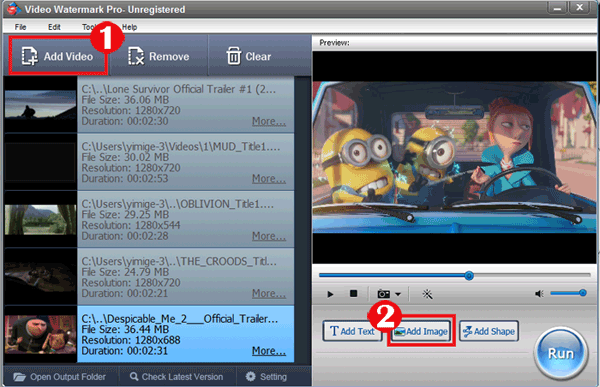Open Output Folder
This screenshot has height=387, width=600.
coord(60,377)
